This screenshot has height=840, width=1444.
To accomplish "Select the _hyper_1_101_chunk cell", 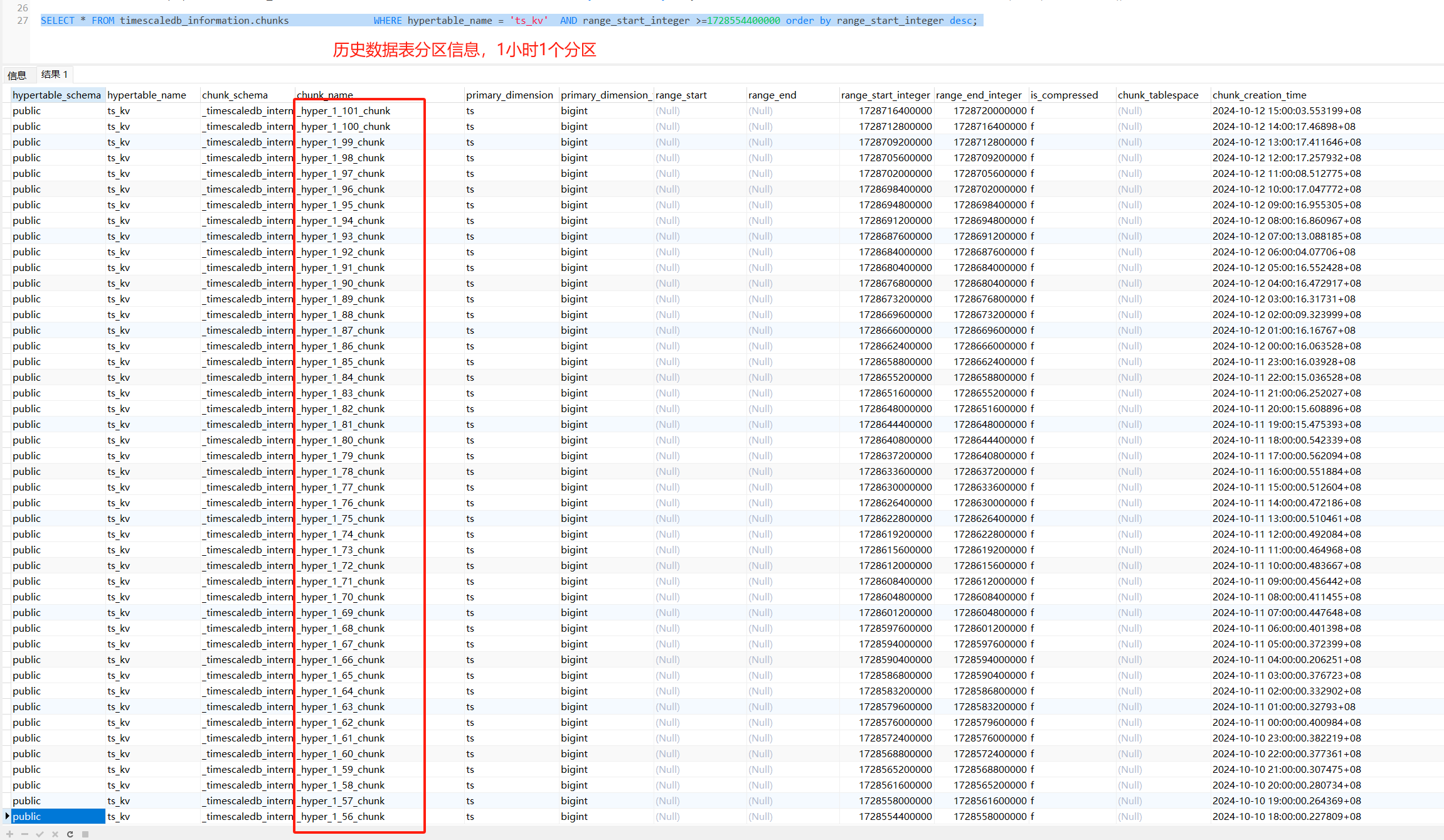I will click(x=344, y=110).
